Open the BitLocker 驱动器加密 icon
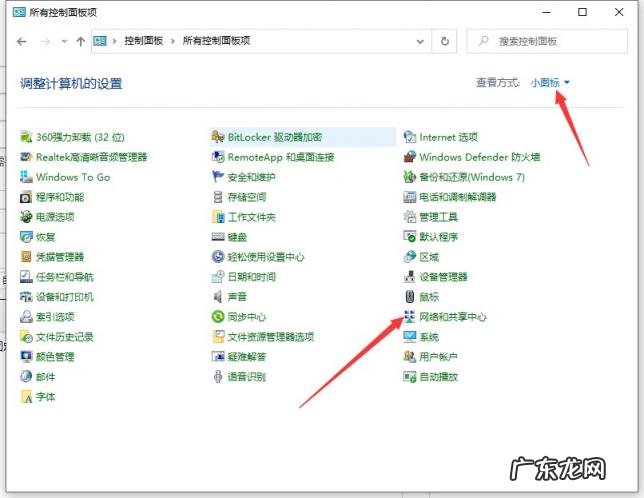Viewport: 644px width, 498px height. [x=218, y=137]
